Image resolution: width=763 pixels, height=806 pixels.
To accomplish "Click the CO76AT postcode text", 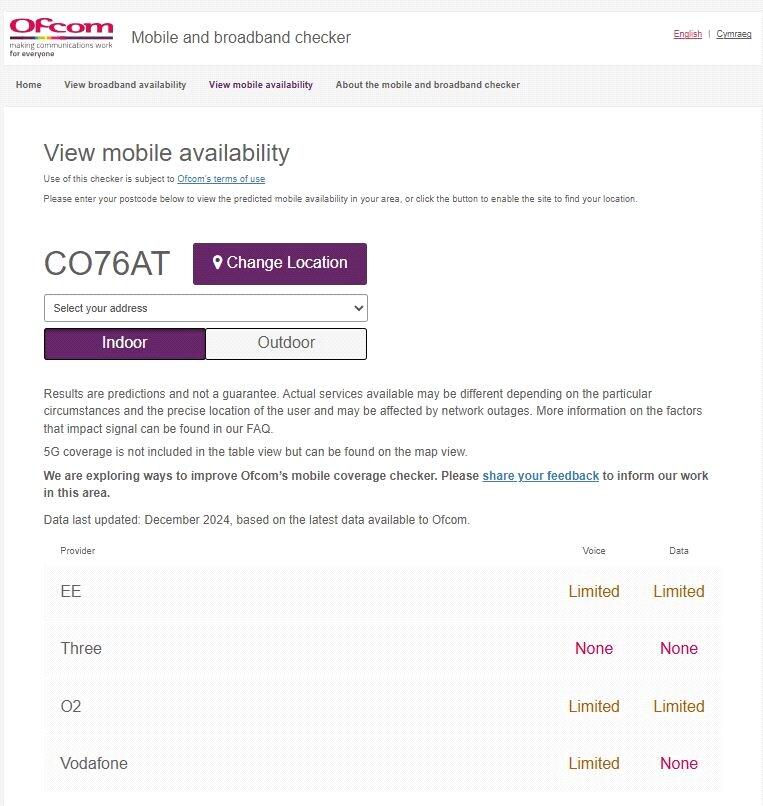I will pyautogui.click(x=107, y=264).
